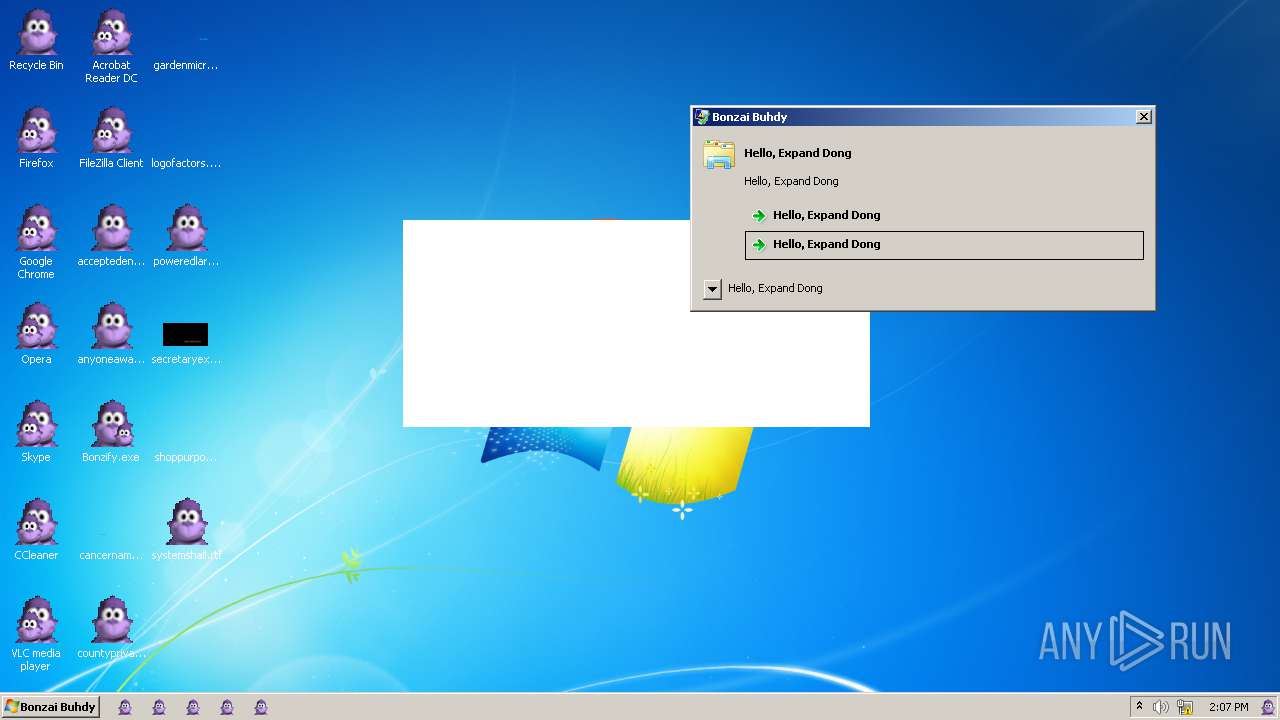Expand details with the dialog's down-arrow button
The width and height of the screenshot is (1280, 720).
pyautogui.click(x=712, y=289)
